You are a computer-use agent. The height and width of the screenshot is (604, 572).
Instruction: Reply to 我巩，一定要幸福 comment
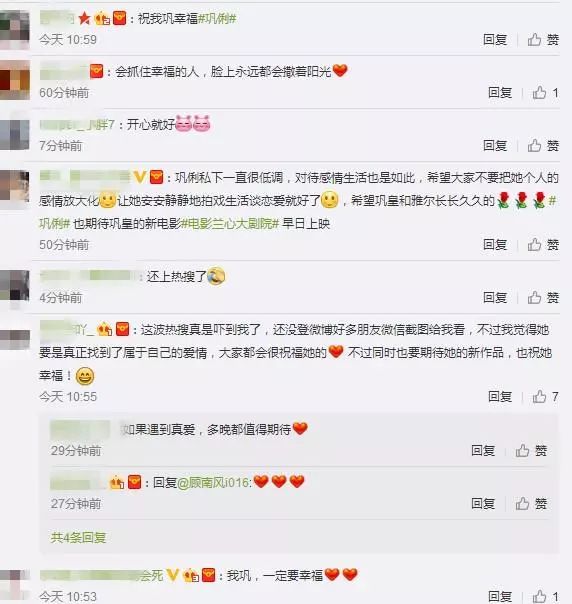(500, 596)
